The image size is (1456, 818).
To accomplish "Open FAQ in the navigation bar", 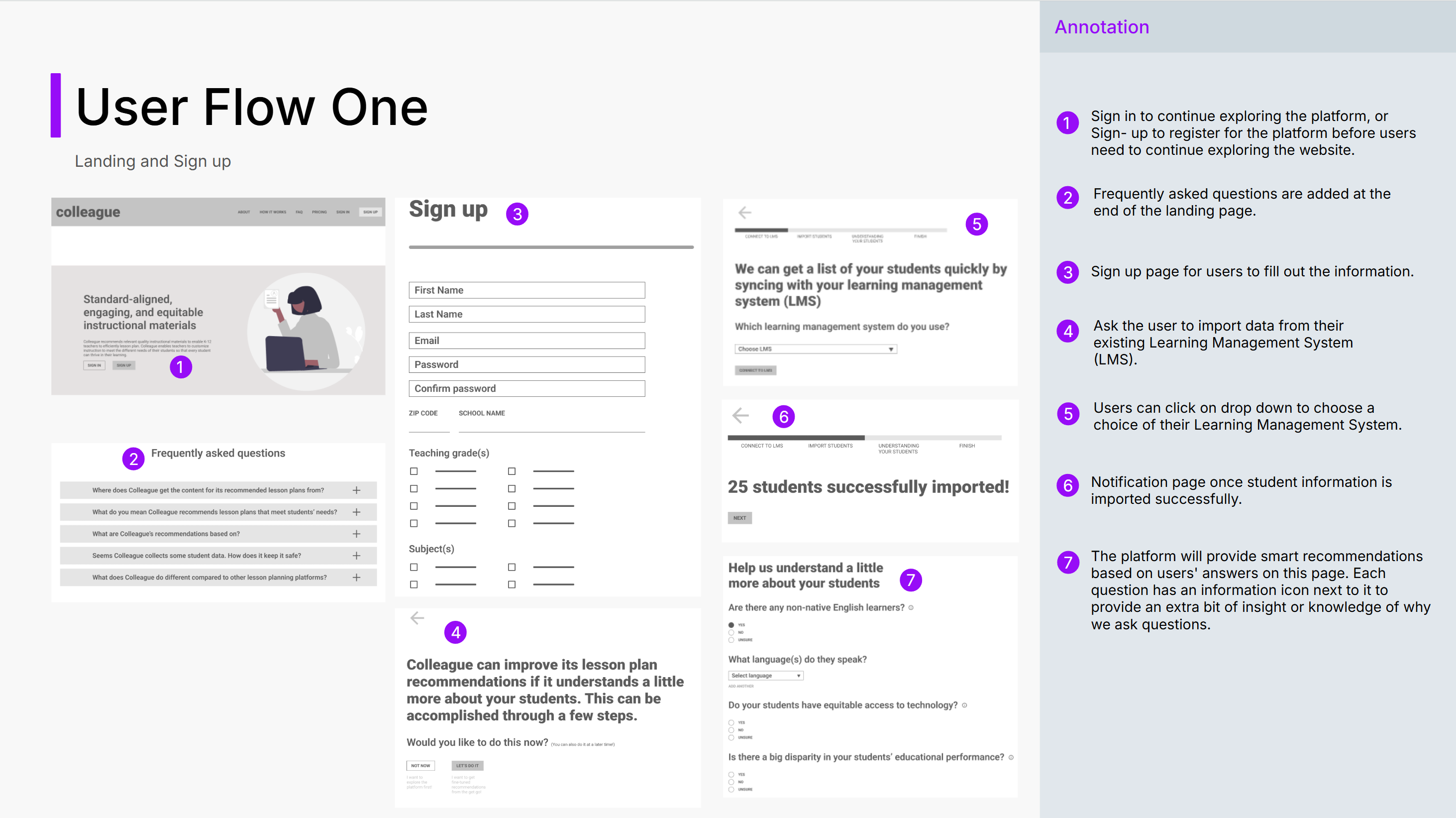I will [x=299, y=212].
